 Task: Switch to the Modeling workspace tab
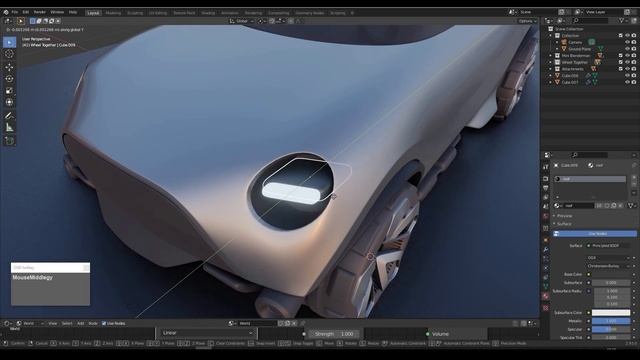pos(113,13)
